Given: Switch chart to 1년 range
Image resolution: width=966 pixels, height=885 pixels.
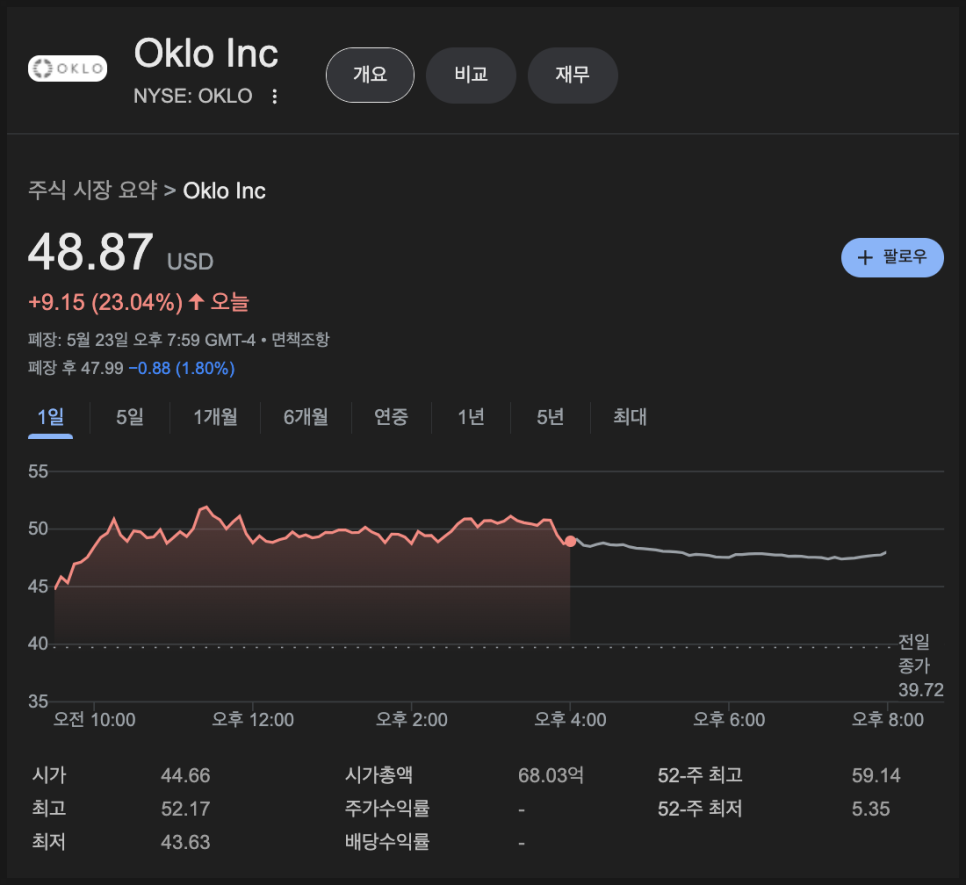Looking at the screenshot, I should tap(471, 418).
